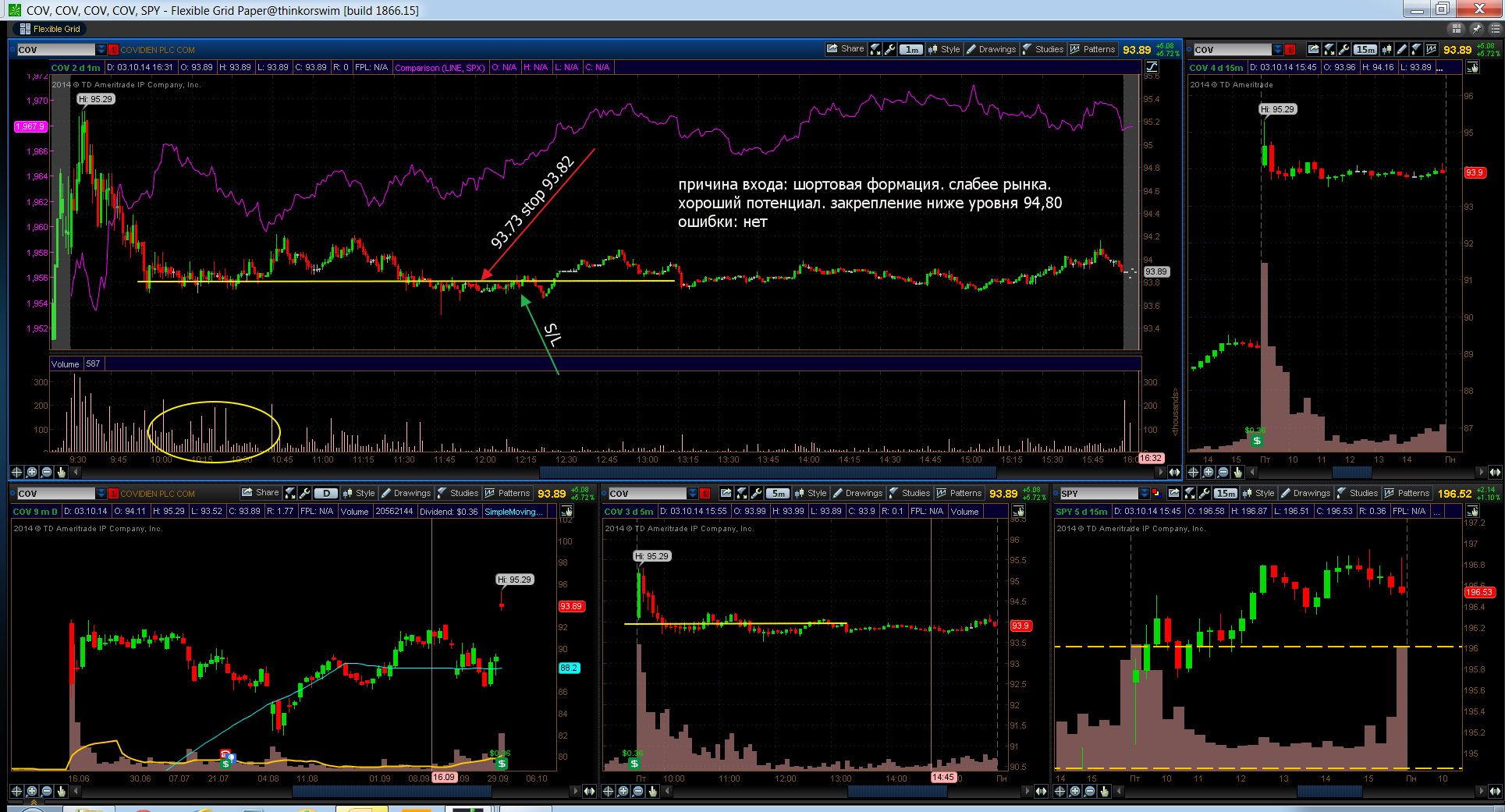
Task: Change the D timeframe in the daily chart
Action: tap(326, 493)
